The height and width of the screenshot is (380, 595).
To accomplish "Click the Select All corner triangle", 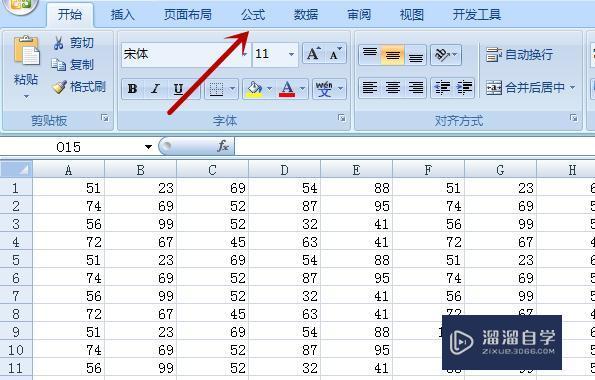I will point(17,169).
